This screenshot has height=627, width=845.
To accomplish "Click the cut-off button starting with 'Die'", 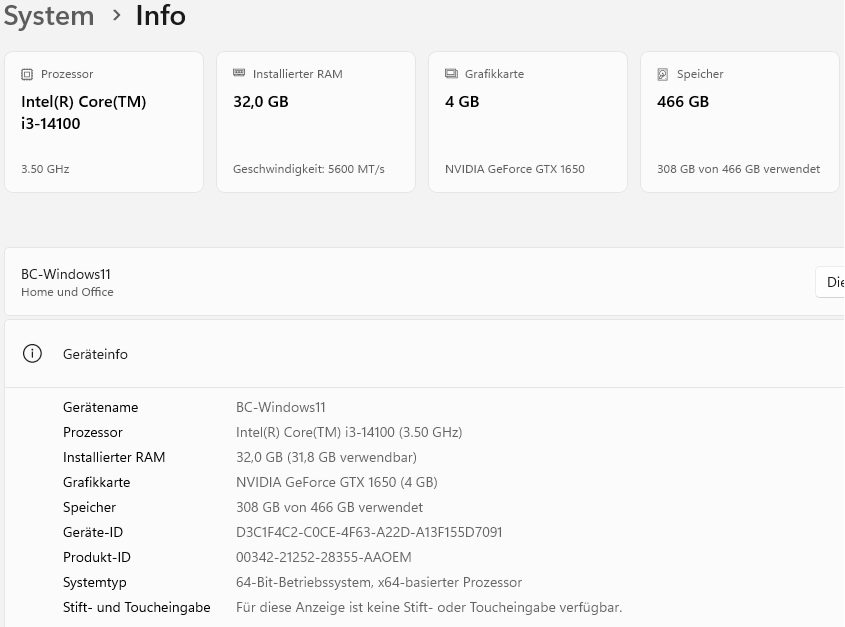I will [830, 281].
